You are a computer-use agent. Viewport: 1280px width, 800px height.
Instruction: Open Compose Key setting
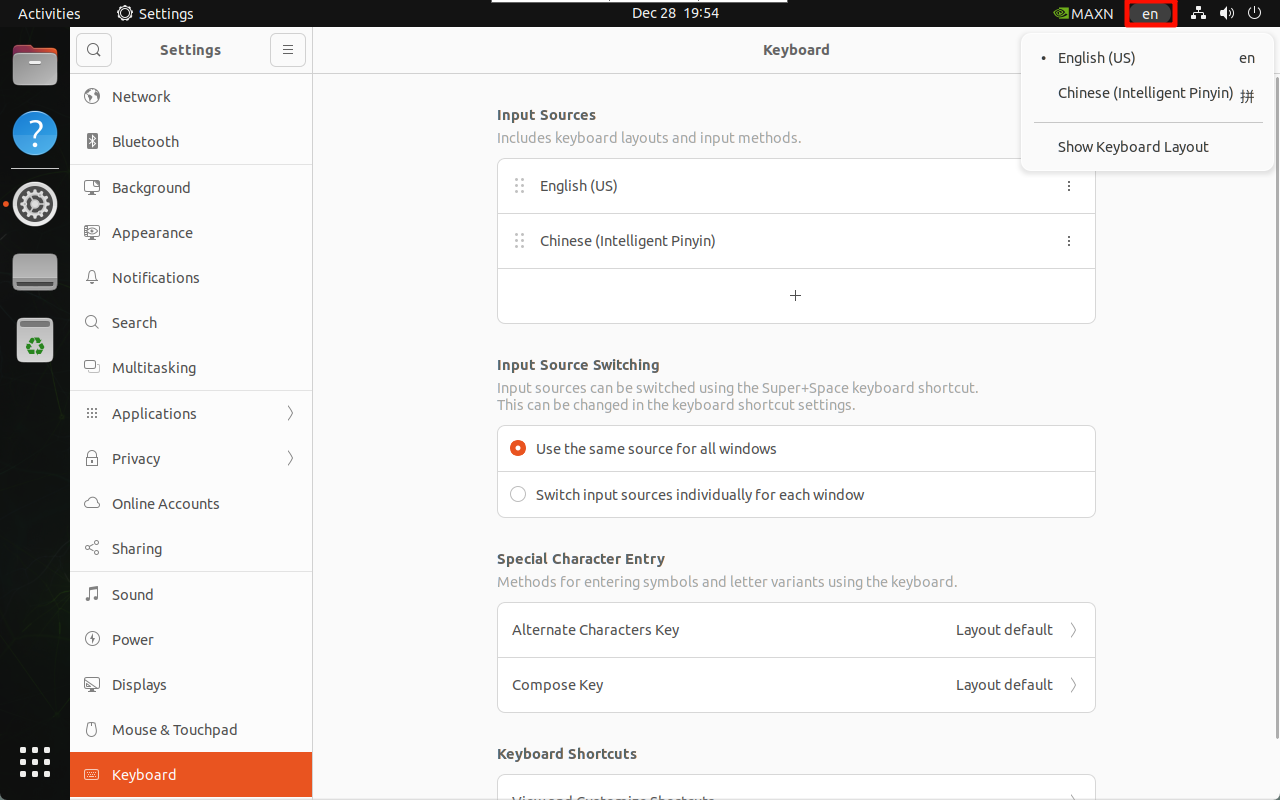pyautogui.click(x=796, y=685)
